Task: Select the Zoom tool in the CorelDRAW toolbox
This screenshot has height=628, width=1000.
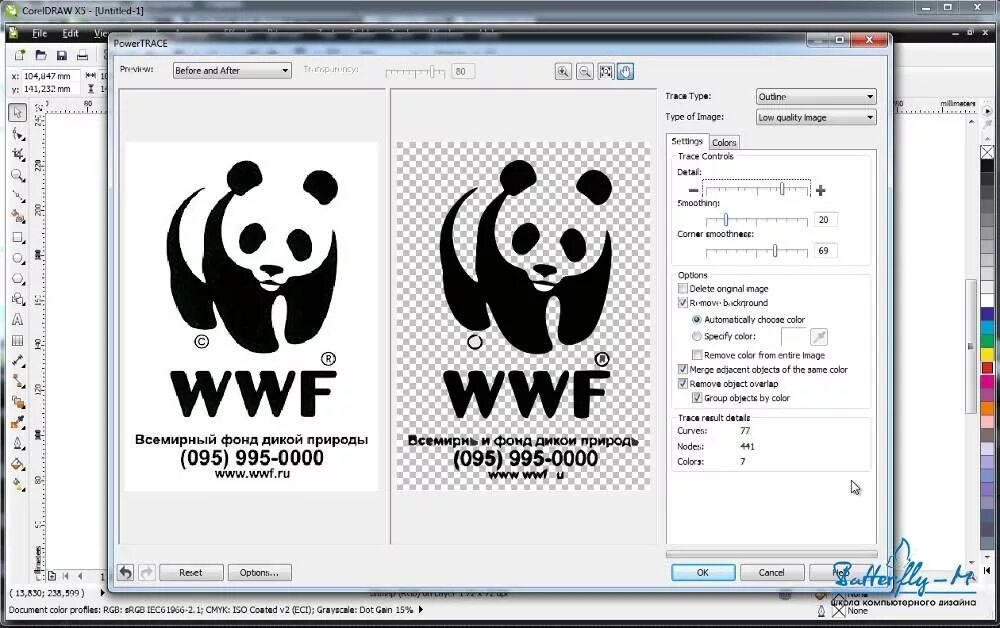Action: (18, 175)
